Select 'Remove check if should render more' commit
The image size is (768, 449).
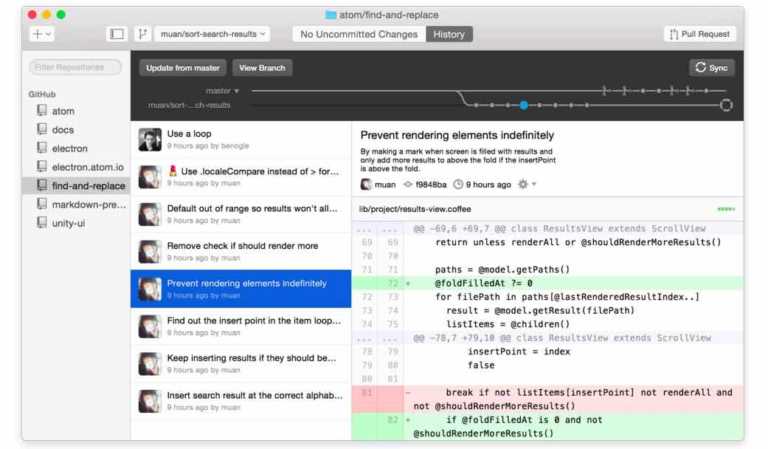click(241, 251)
